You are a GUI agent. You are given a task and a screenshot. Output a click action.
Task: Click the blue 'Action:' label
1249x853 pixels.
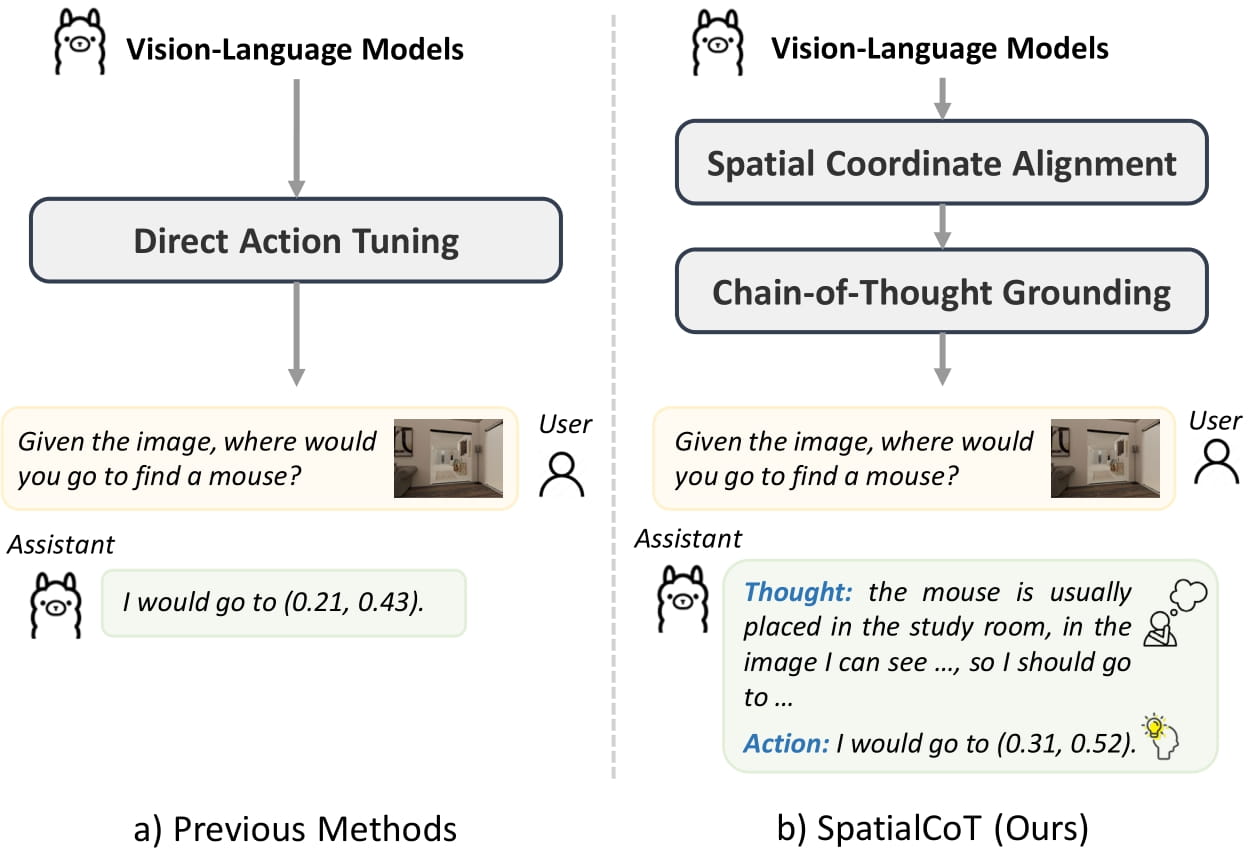click(786, 743)
